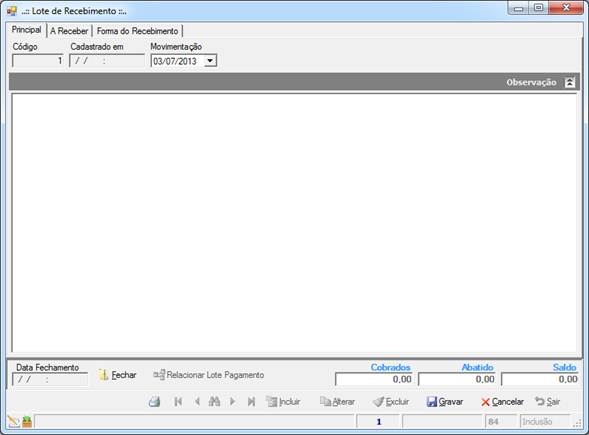Click the Cobrados label link
This screenshot has width=589, height=435.
coord(391,367)
